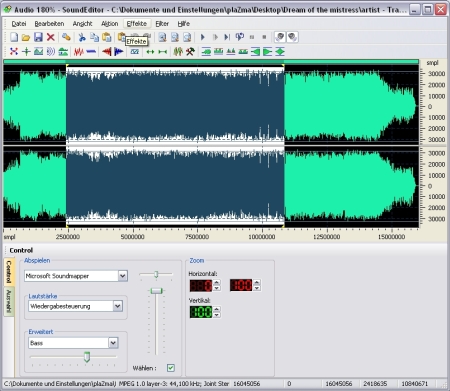Screen dimensions: 450x391
Task: Click the yellow tag properties icon
Action: coord(66,37)
